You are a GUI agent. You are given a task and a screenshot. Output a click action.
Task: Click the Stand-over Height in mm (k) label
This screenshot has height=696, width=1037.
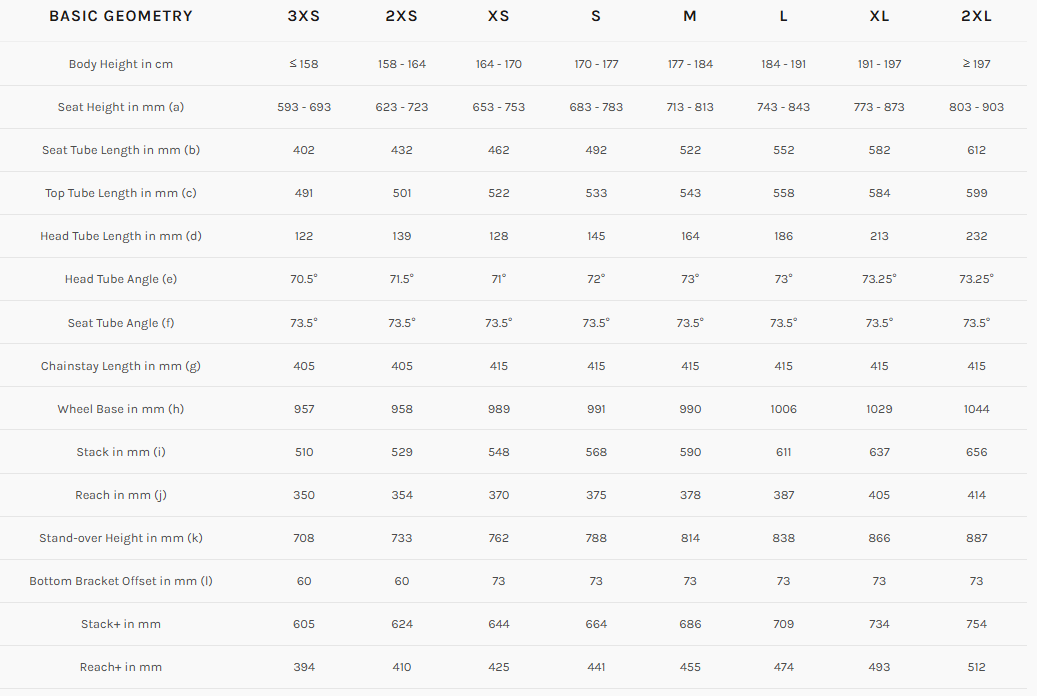pyautogui.click(x=121, y=538)
